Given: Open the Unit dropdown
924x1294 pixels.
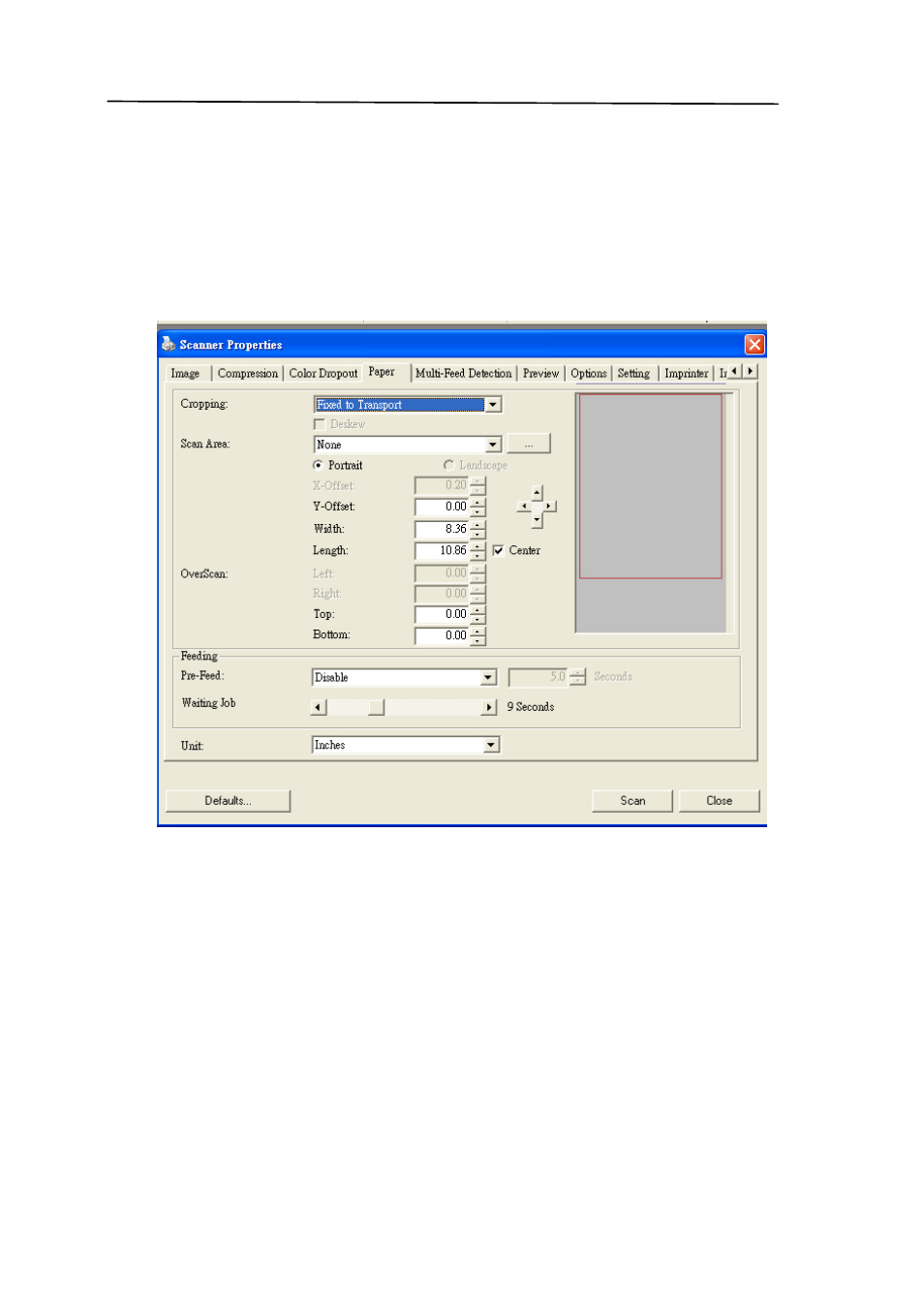Looking at the screenshot, I should [491, 745].
